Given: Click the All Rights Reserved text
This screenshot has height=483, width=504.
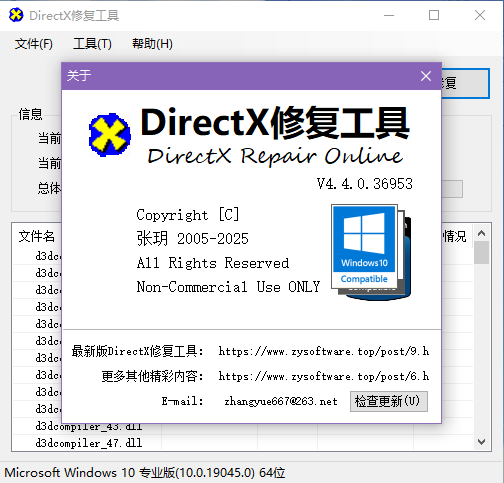Looking at the screenshot, I should pos(213,263).
